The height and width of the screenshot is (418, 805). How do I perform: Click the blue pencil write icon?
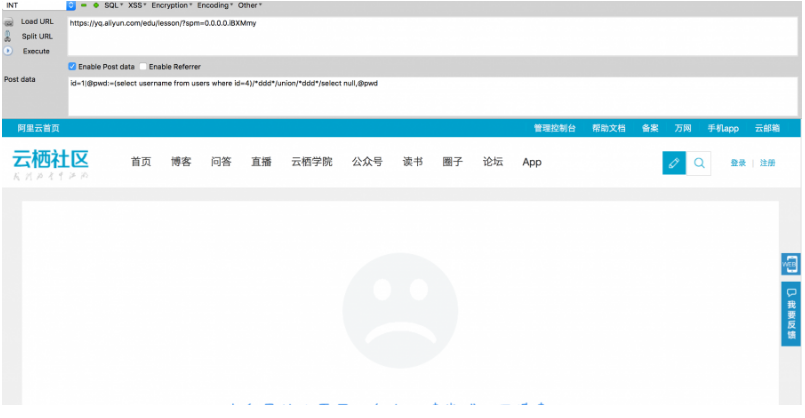[674, 163]
